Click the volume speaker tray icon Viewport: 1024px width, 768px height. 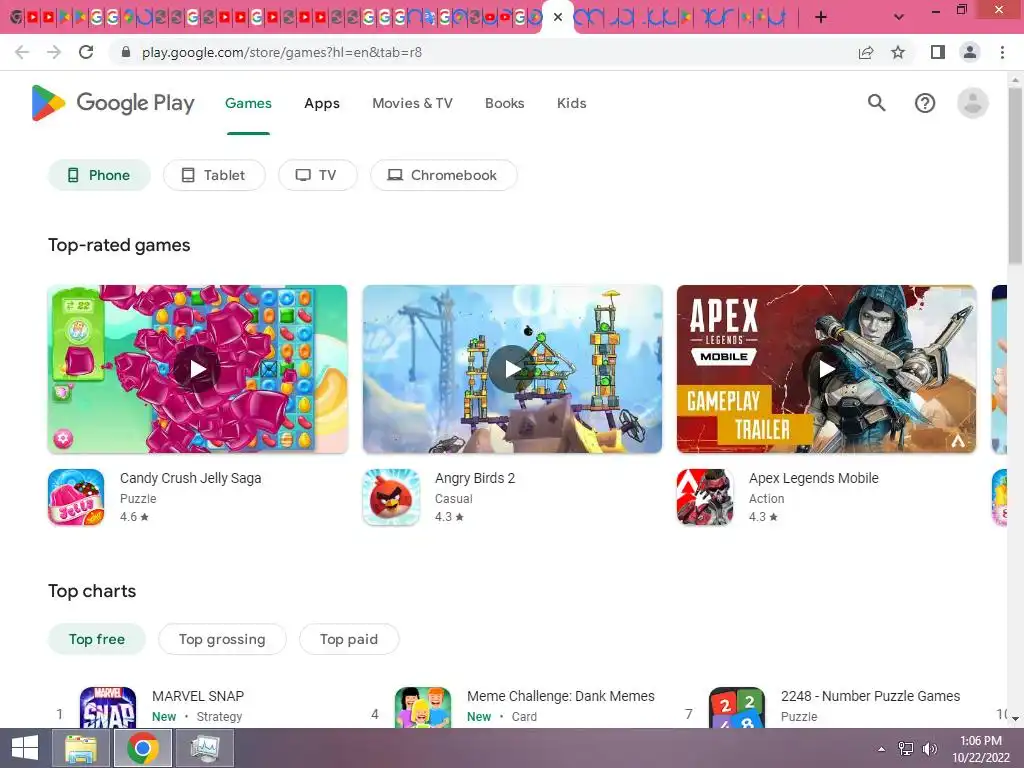(x=929, y=749)
